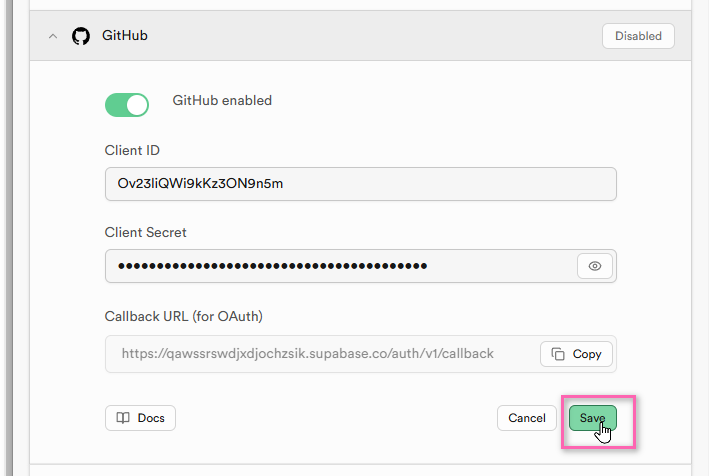The width and height of the screenshot is (709, 476).
Task: Click the GitHub logo icon
Action: click(81, 36)
